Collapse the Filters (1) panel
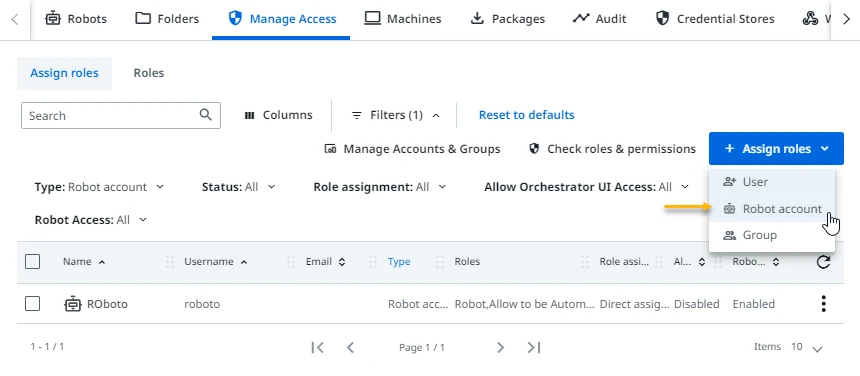Viewport: 860px width, 376px height. point(395,116)
